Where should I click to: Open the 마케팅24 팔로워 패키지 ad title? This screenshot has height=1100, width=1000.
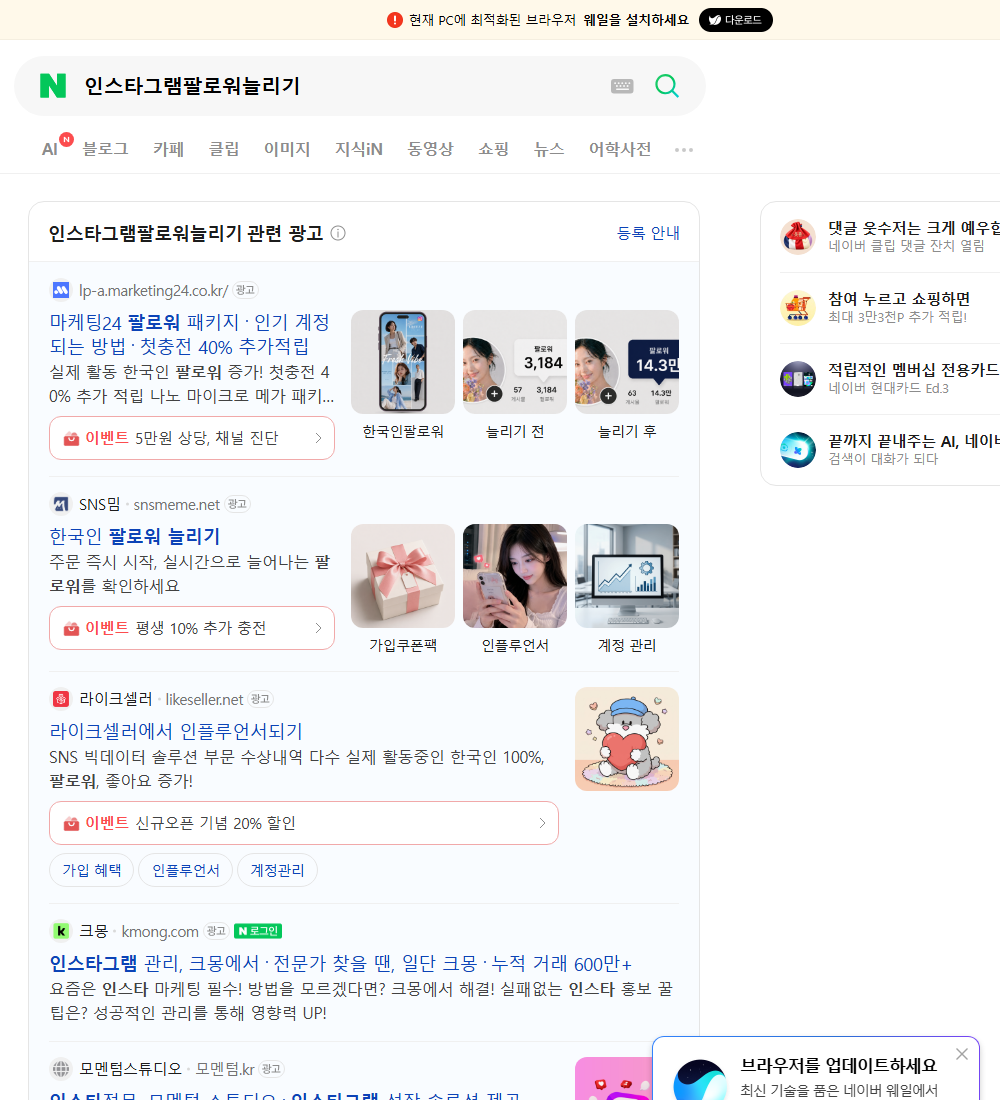coord(189,334)
